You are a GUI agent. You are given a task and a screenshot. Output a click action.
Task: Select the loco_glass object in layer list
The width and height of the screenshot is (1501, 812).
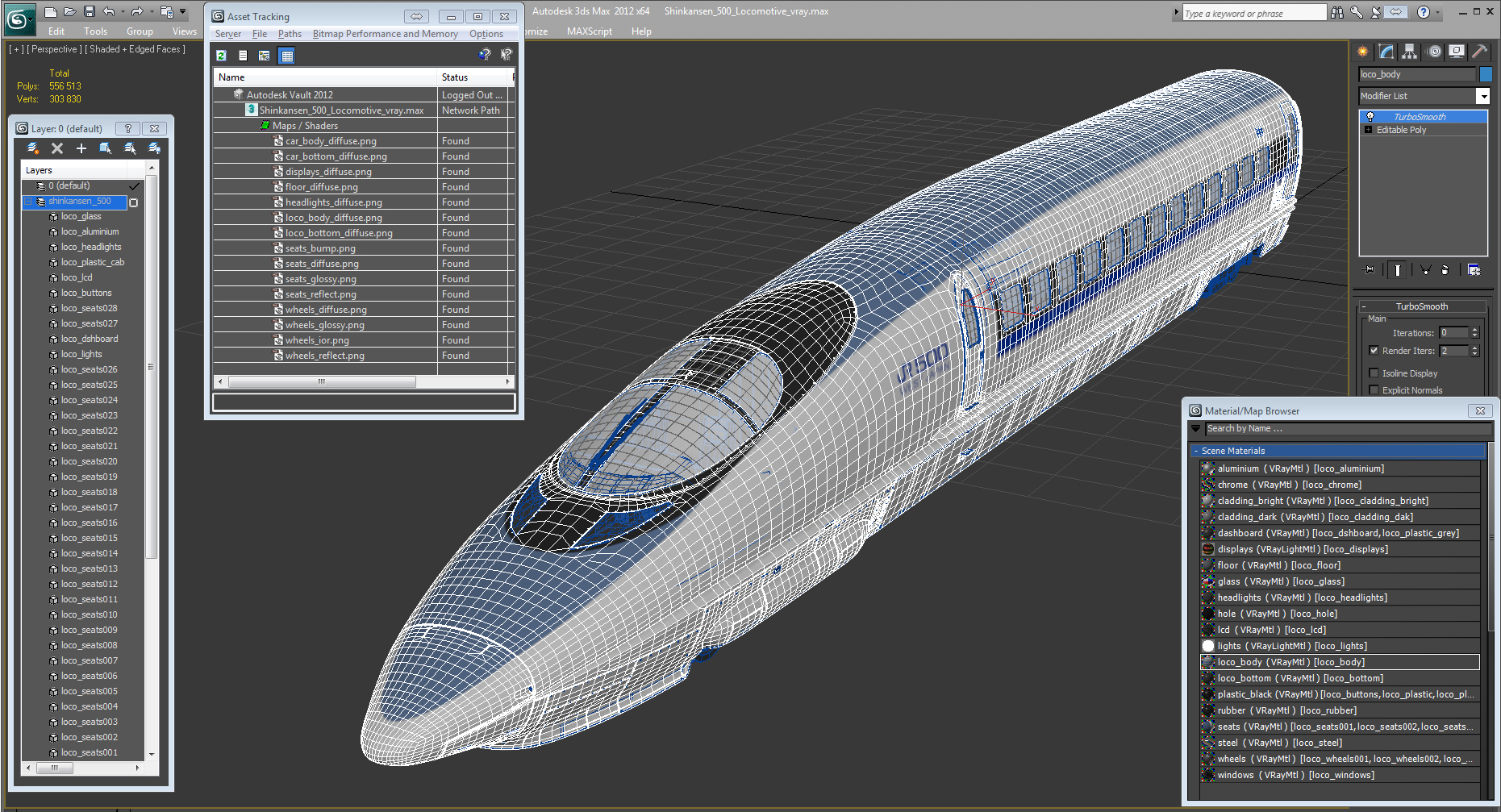pos(81,216)
